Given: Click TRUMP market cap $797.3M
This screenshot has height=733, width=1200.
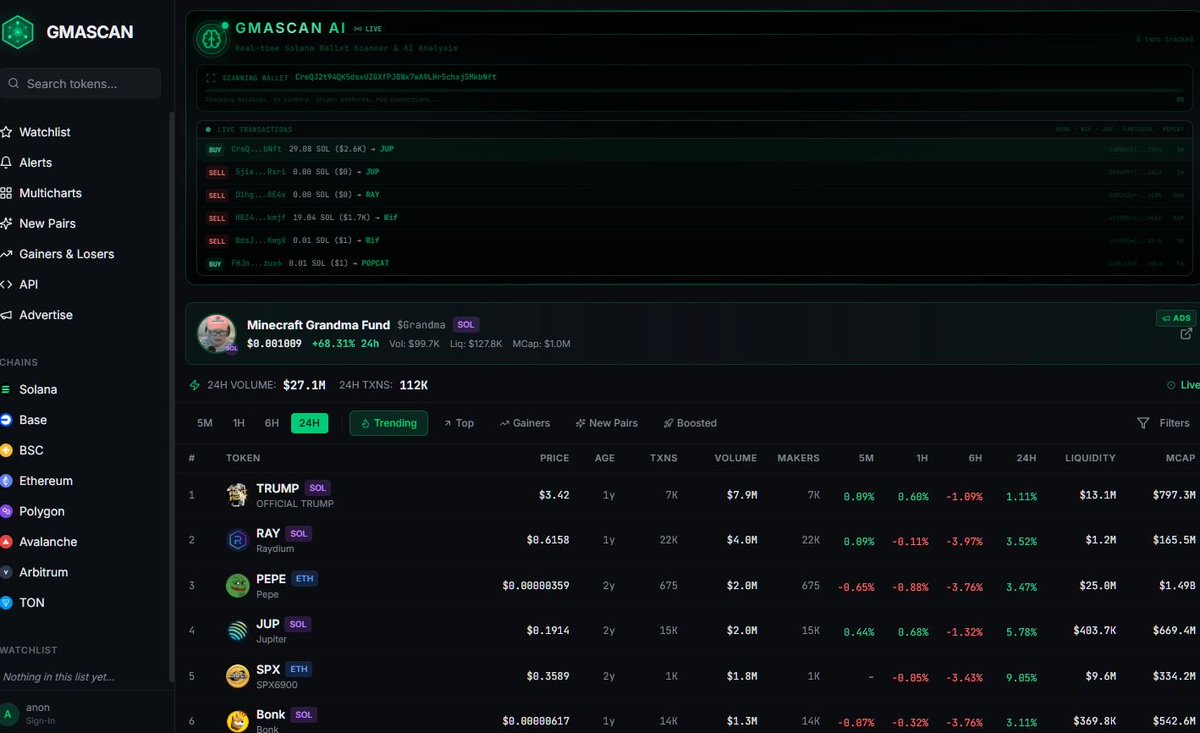Looking at the screenshot, I should pos(1174,495).
